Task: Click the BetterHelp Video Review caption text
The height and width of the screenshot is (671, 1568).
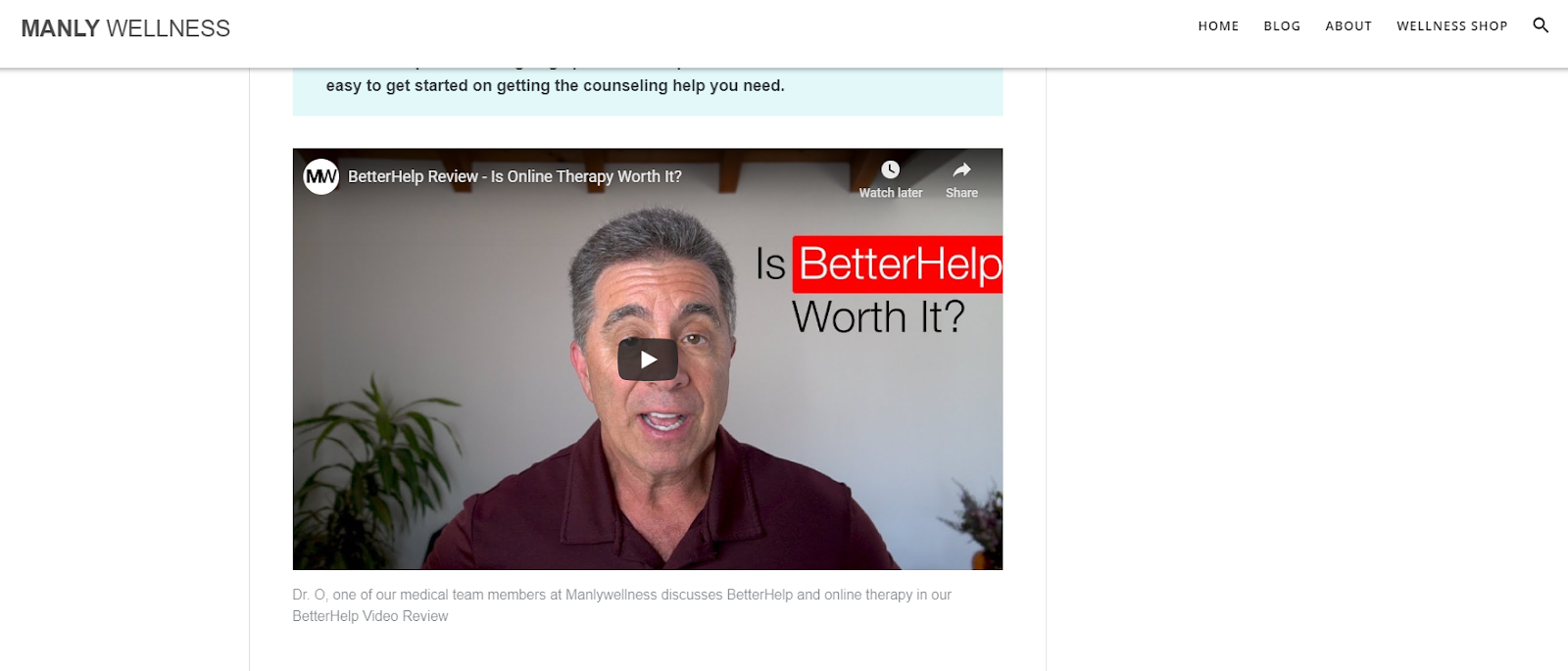Action: point(370,616)
